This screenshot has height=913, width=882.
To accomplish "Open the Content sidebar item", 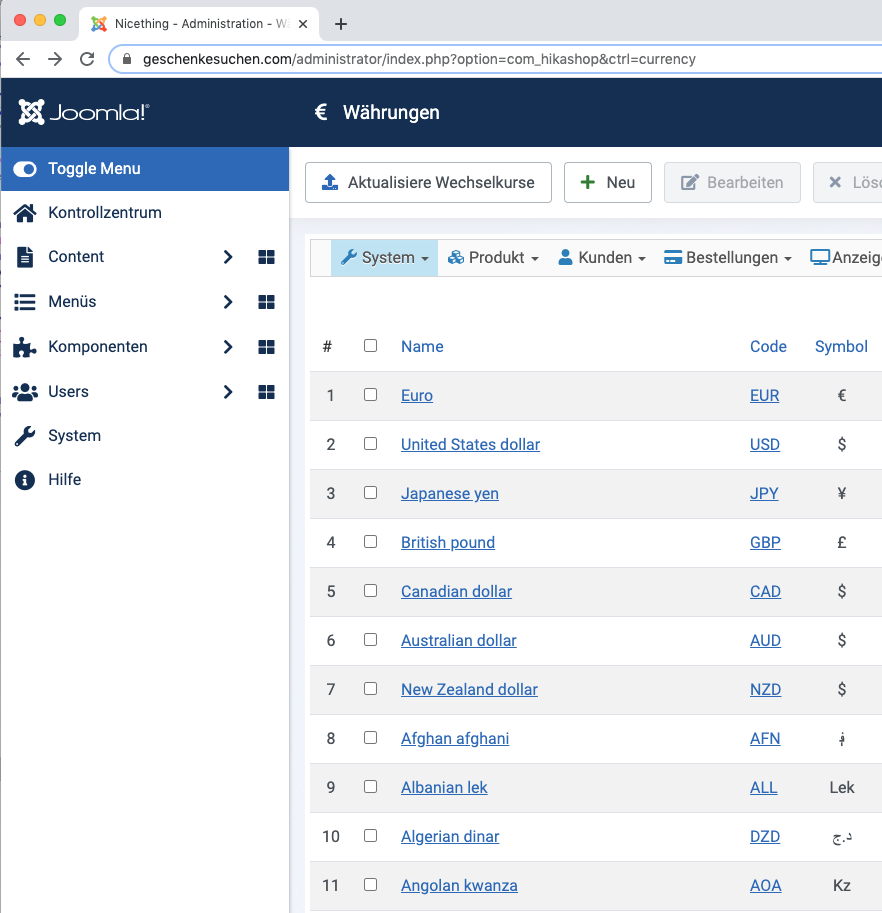I will 76,257.
